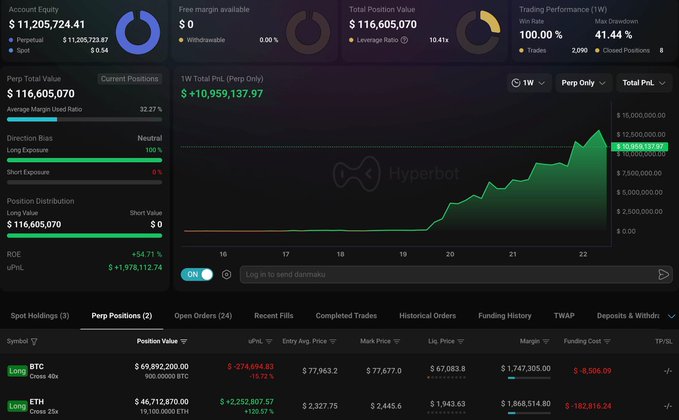Click the danmaku settings gear icon
This screenshot has height=420, width=679.
tap(226, 275)
